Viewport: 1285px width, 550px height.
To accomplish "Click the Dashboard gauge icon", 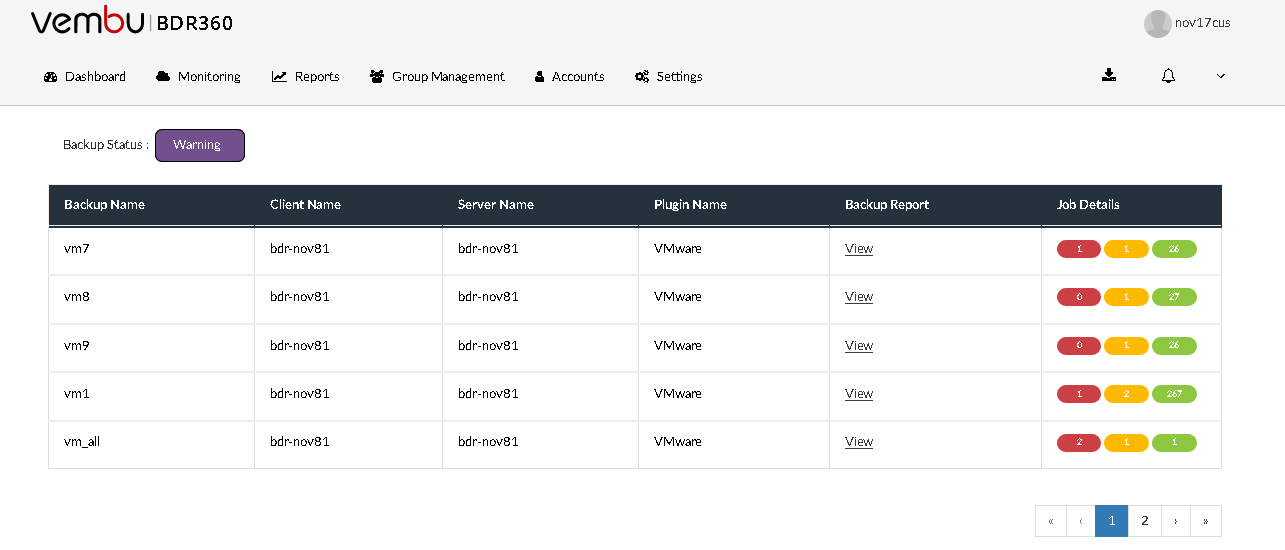I will pos(51,76).
